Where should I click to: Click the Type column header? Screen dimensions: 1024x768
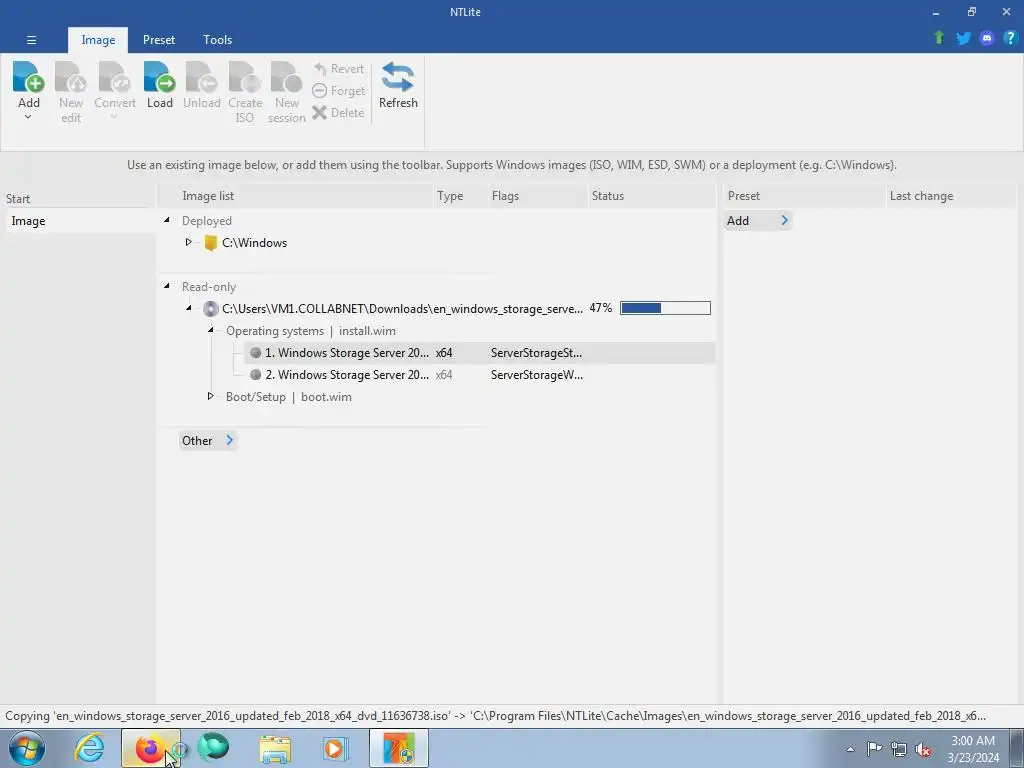point(461,196)
